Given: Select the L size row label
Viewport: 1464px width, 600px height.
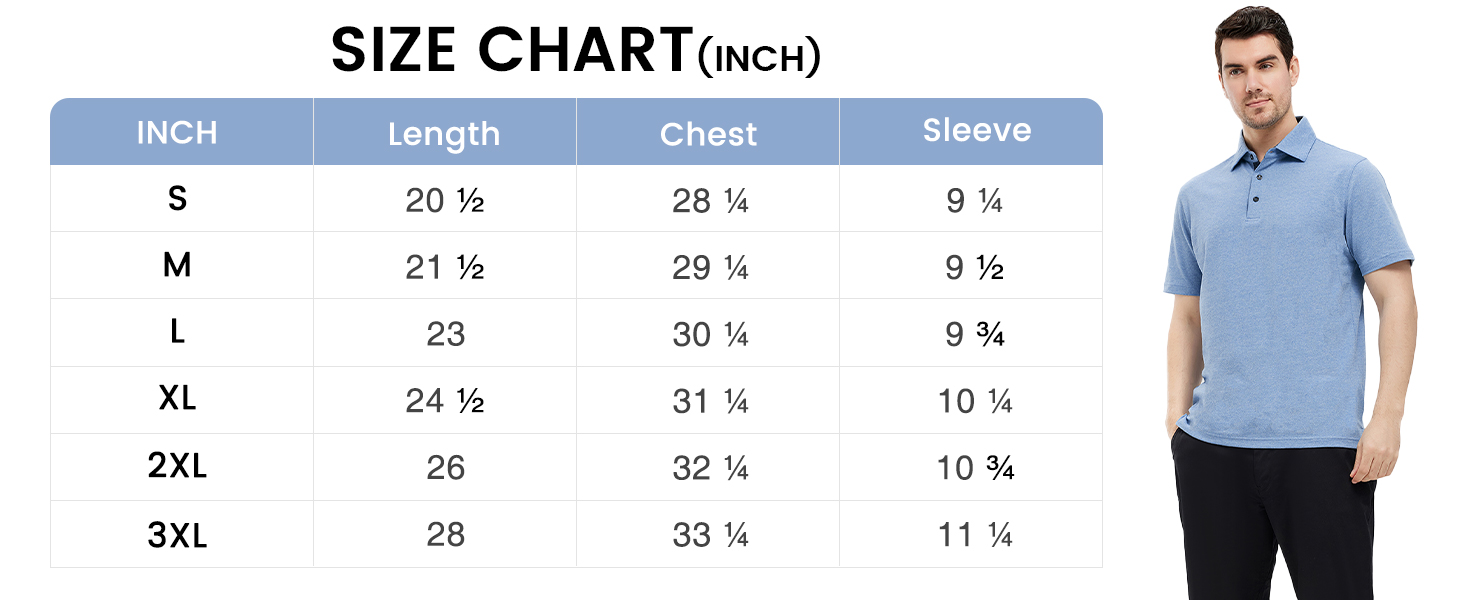Looking at the screenshot, I should [x=177, y=332].
